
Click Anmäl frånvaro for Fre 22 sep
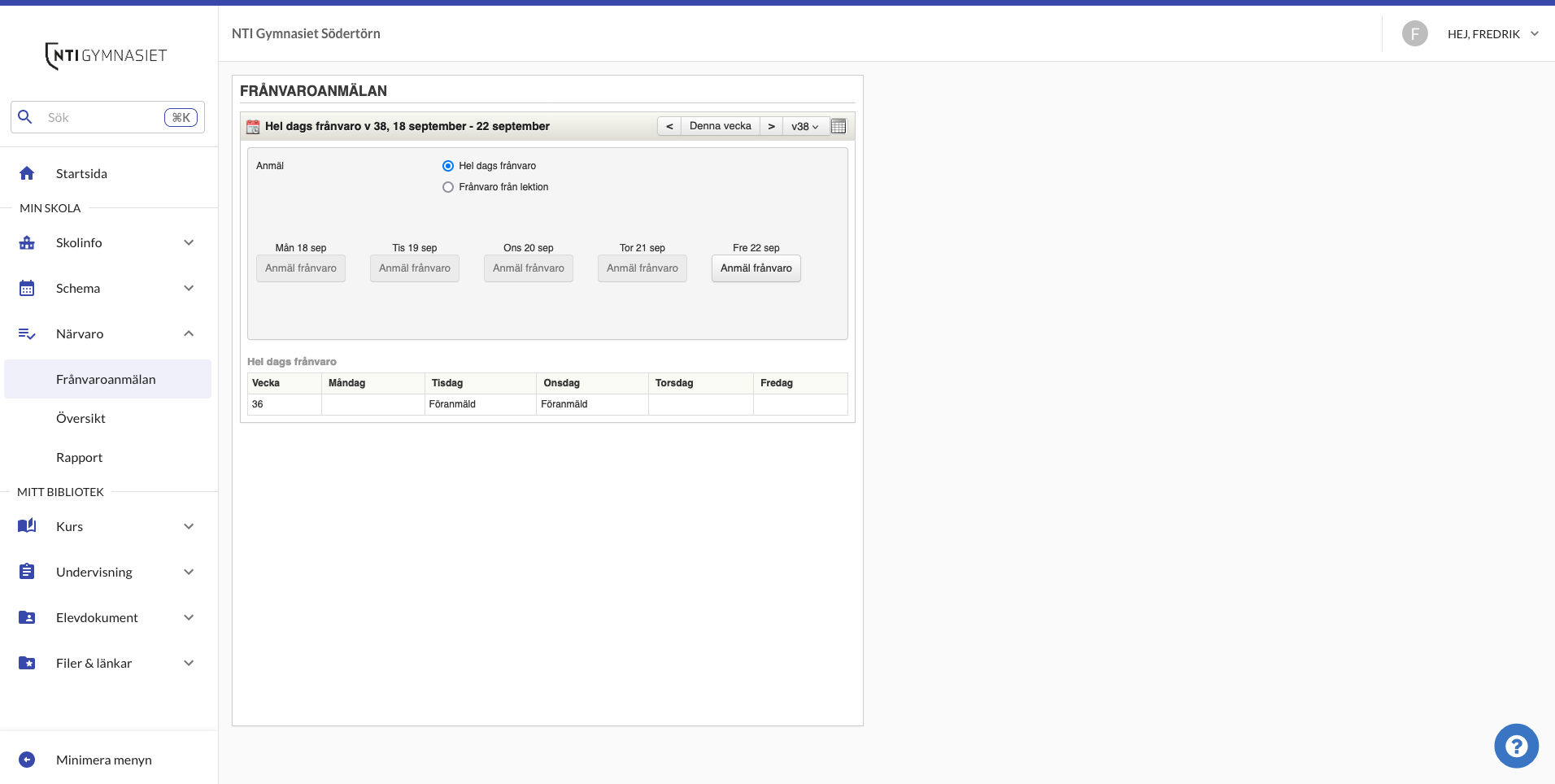tap(755, 268)
